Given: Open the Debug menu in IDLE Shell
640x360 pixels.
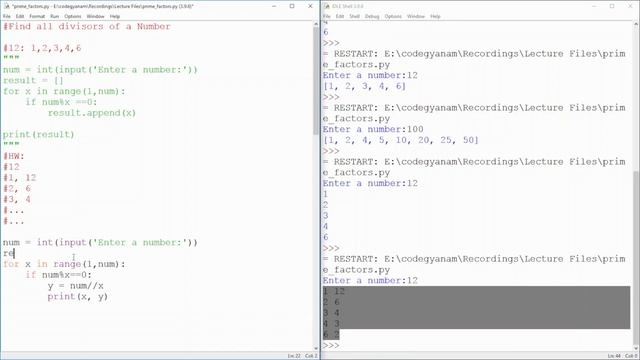Looking at the screenshot, I should point(372,16).
